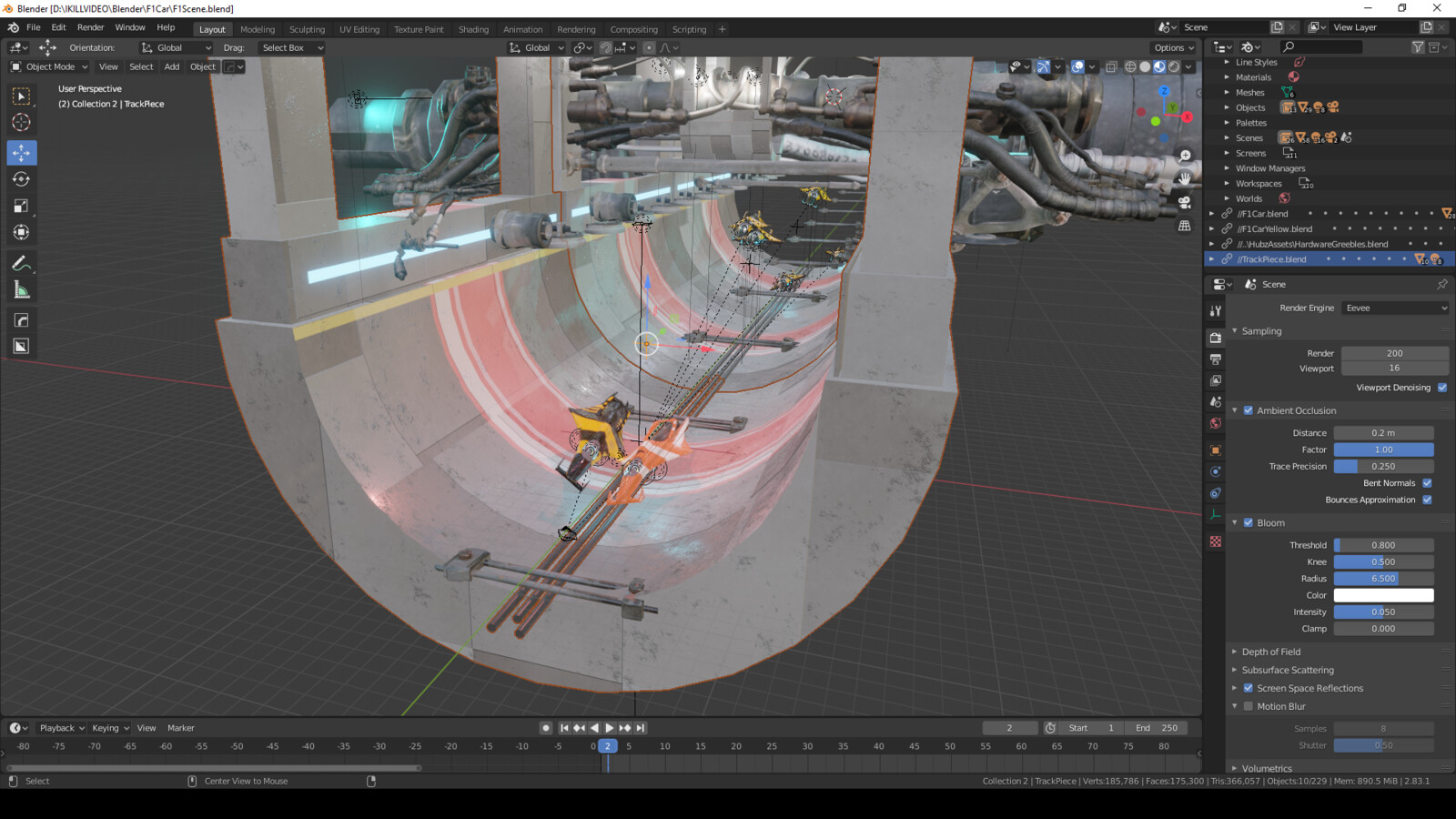
Task: Switch to rendered viewport shading
Action: (x=1174, y=66)
